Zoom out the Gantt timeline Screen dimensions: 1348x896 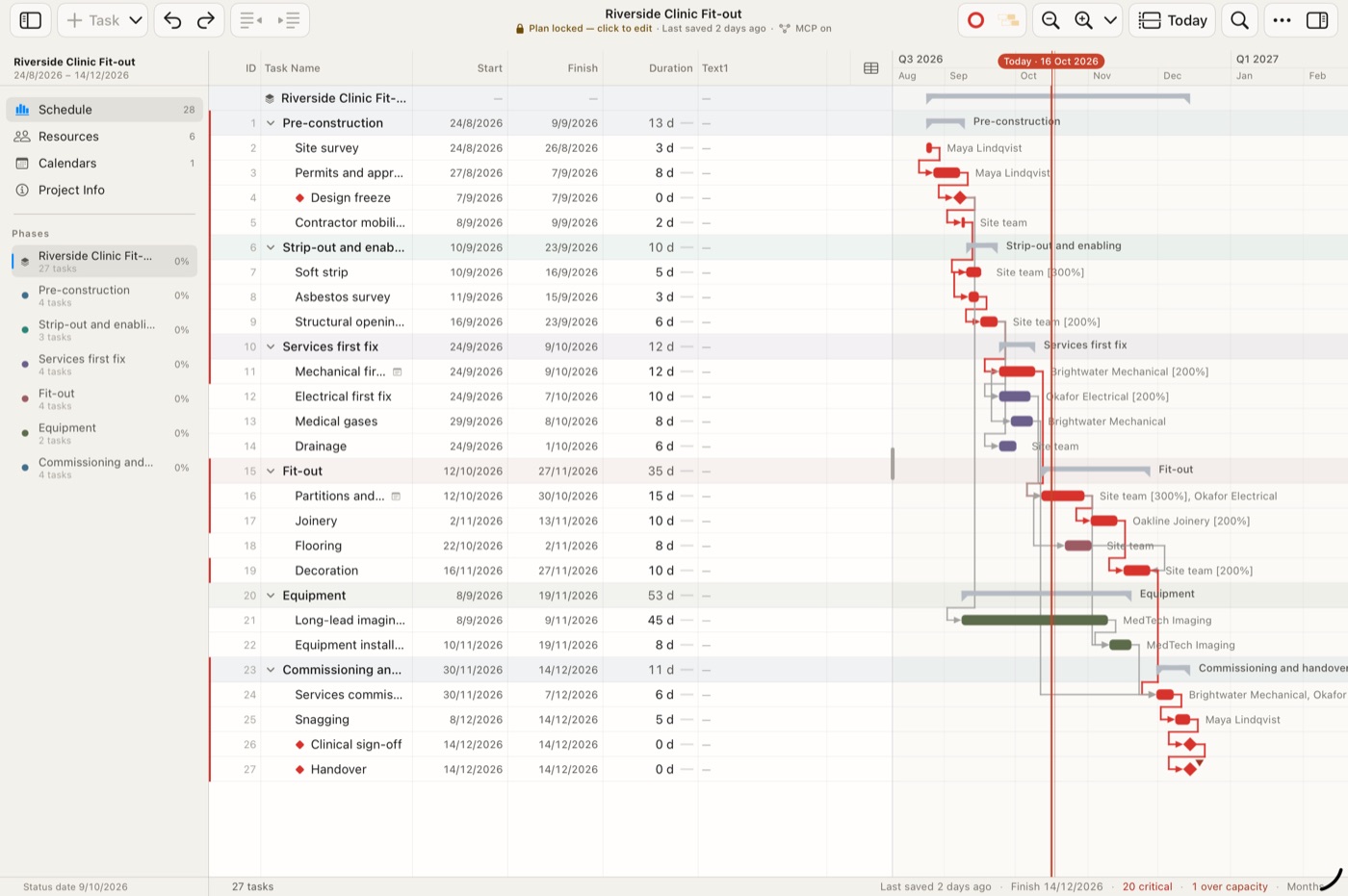(x=1050, y=20)
